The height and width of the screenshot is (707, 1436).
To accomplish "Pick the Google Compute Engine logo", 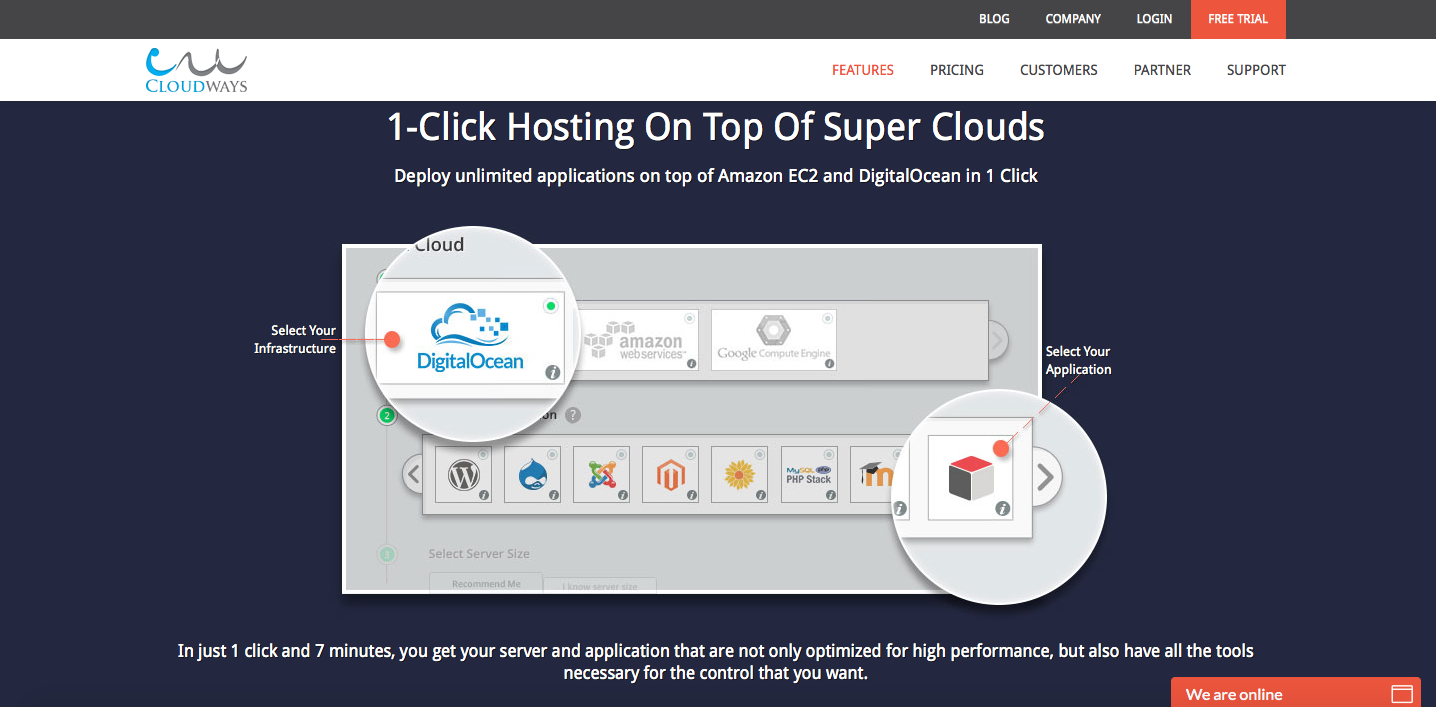I will (773, 340).
